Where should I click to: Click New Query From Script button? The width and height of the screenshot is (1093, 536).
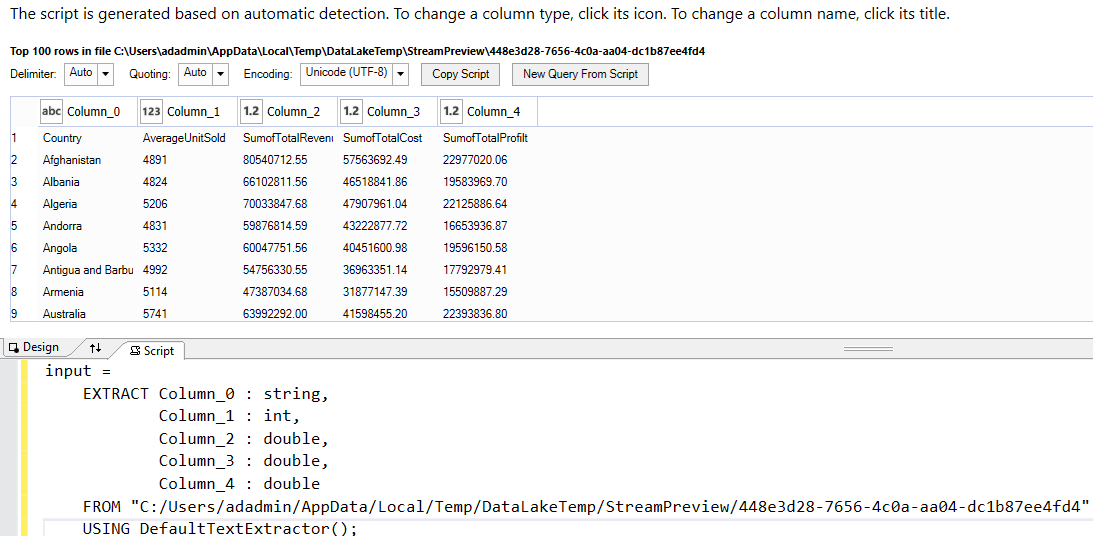pyautogui.click(x=580, y=74)
